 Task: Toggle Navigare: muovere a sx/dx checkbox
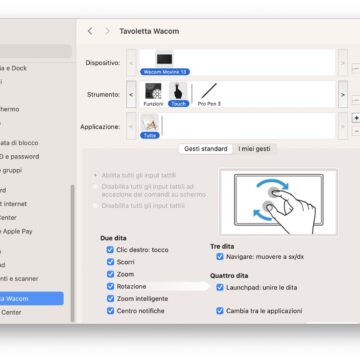point(220,257)
